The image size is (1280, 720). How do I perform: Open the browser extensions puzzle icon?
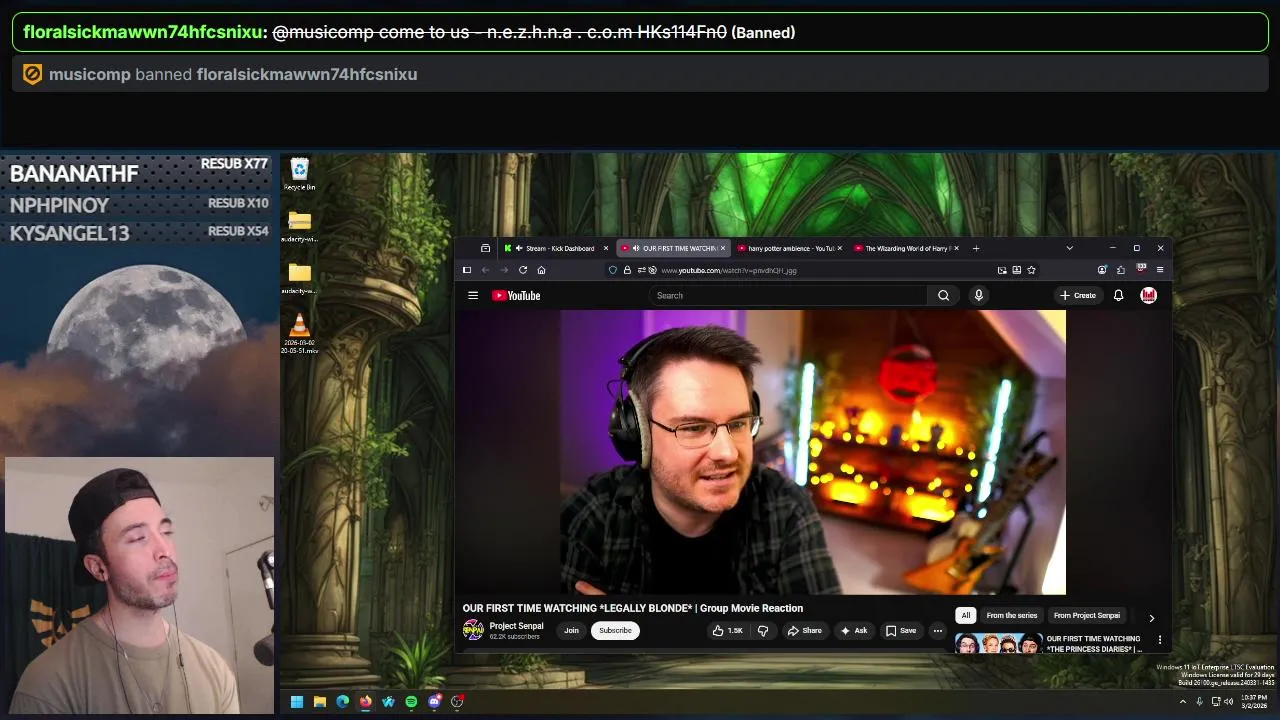(1120, 270)
